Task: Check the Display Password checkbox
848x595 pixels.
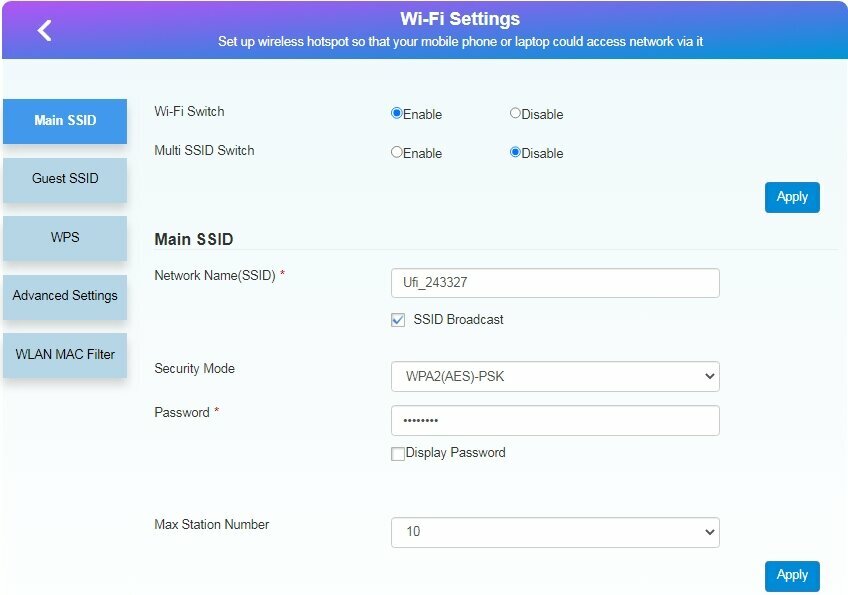Action: click(398, 454)
